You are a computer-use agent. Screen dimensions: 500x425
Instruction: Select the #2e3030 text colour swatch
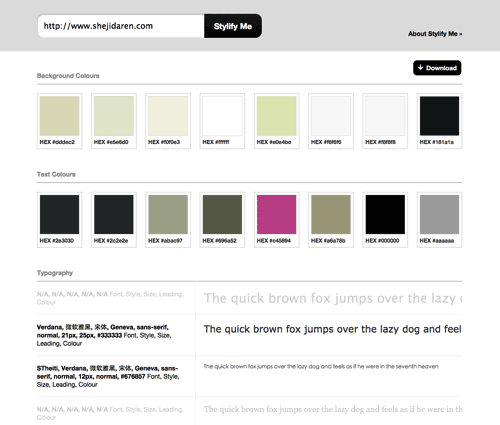59,220
